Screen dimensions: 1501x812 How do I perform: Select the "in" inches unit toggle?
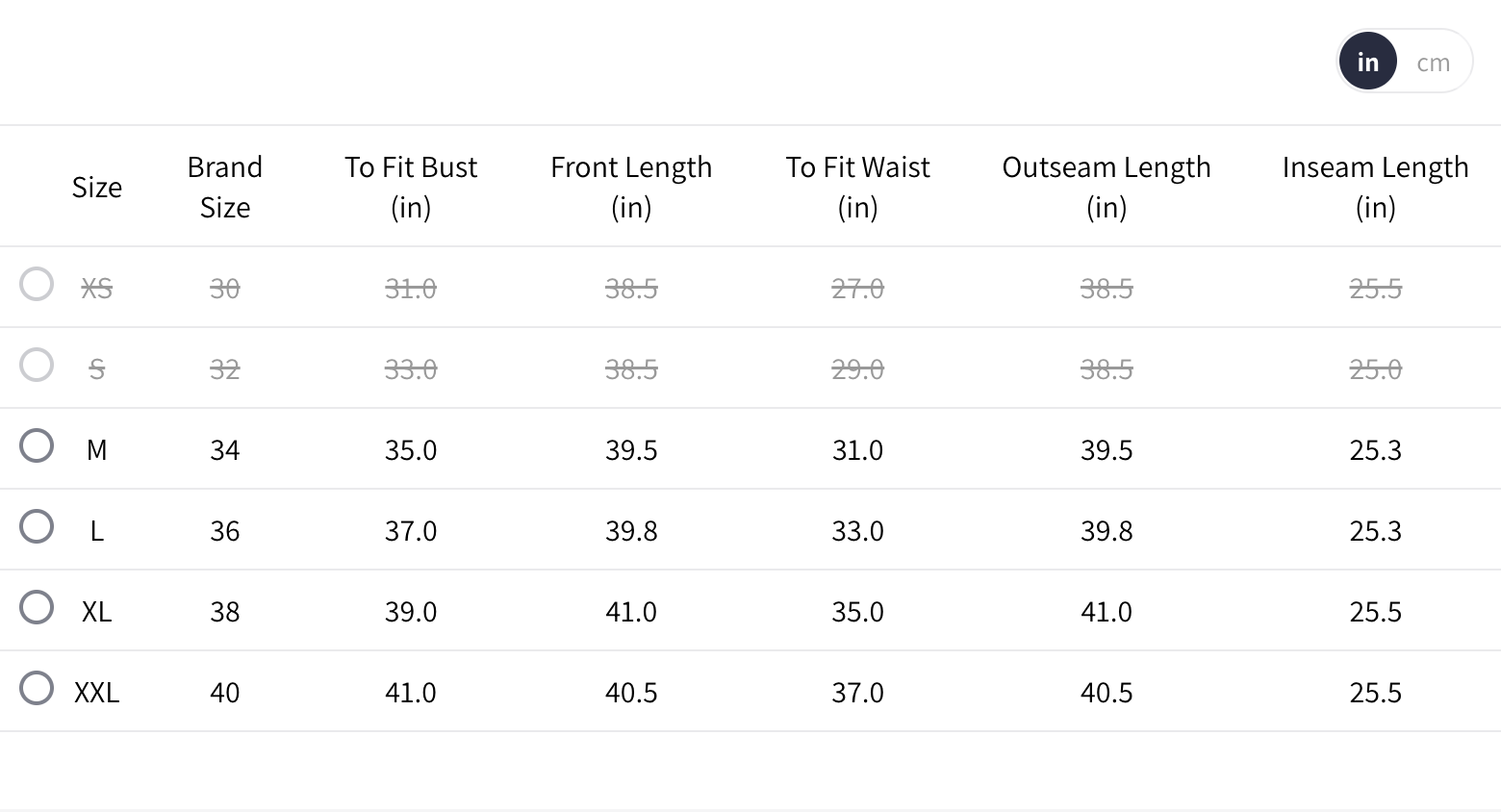click(x=1367, y=63)
